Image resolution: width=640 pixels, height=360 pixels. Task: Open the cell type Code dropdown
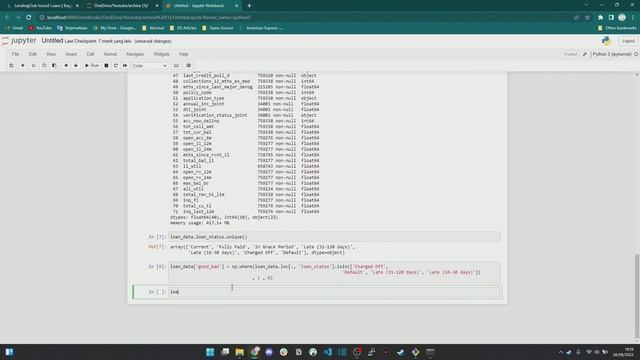click(149, 66)
